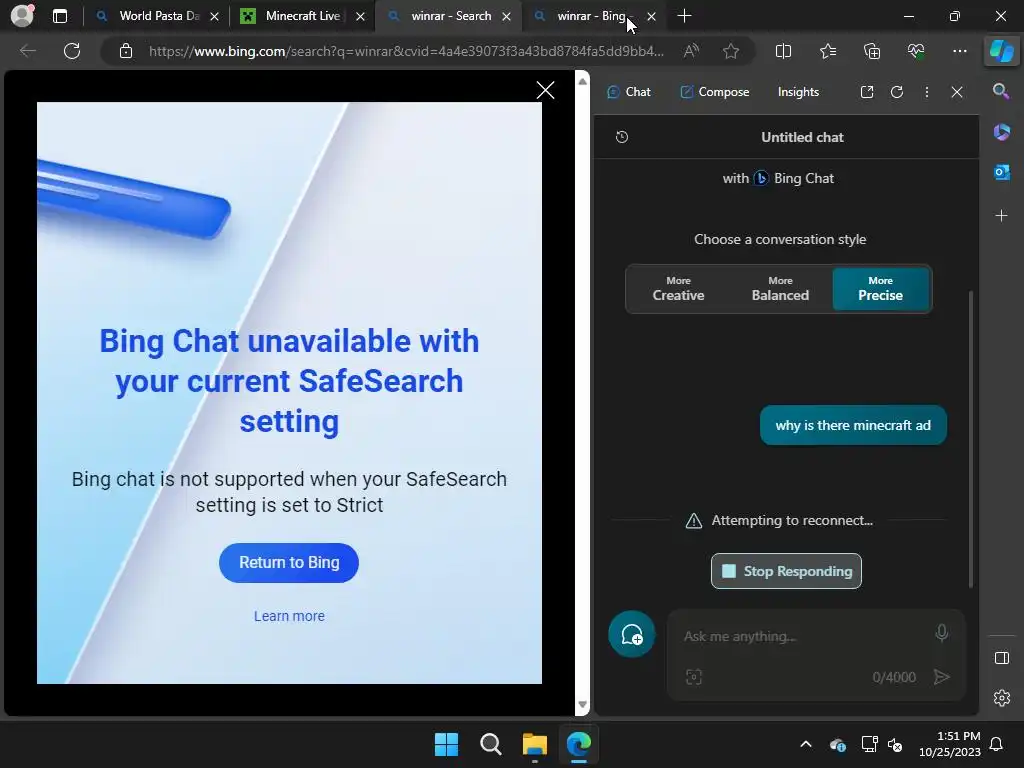Screen dimensions: 1024x768
Task: Open chat in a new tab icon
Action: pyautogui.click(x=867, y=92)
